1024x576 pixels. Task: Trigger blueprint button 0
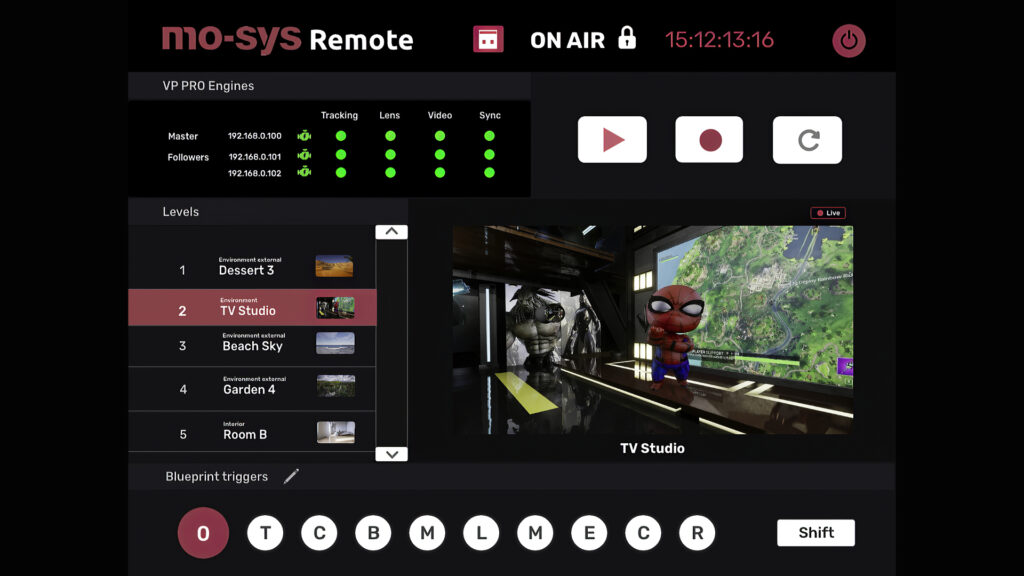point(203,533)
